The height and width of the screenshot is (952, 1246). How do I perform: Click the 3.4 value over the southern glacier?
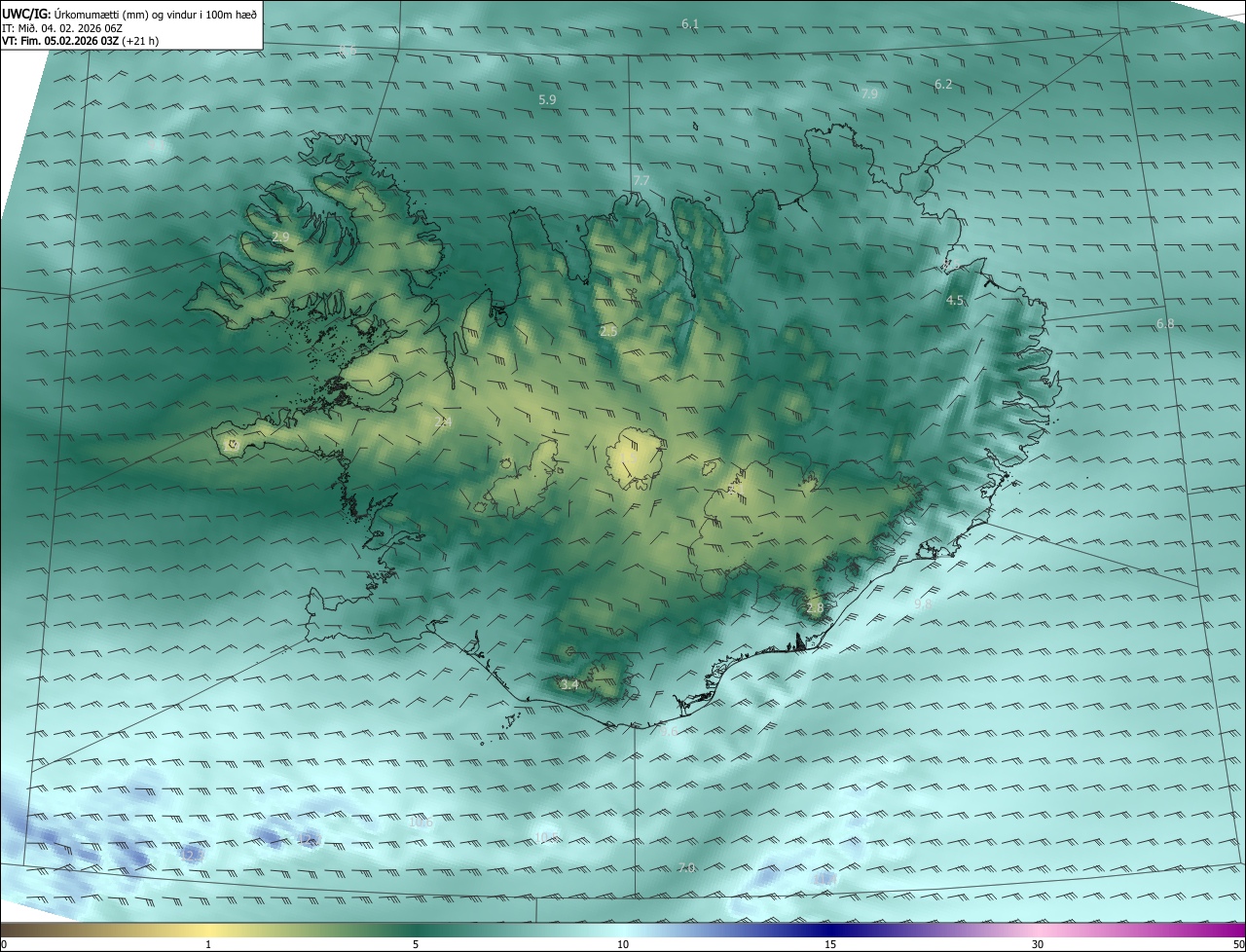569,685
